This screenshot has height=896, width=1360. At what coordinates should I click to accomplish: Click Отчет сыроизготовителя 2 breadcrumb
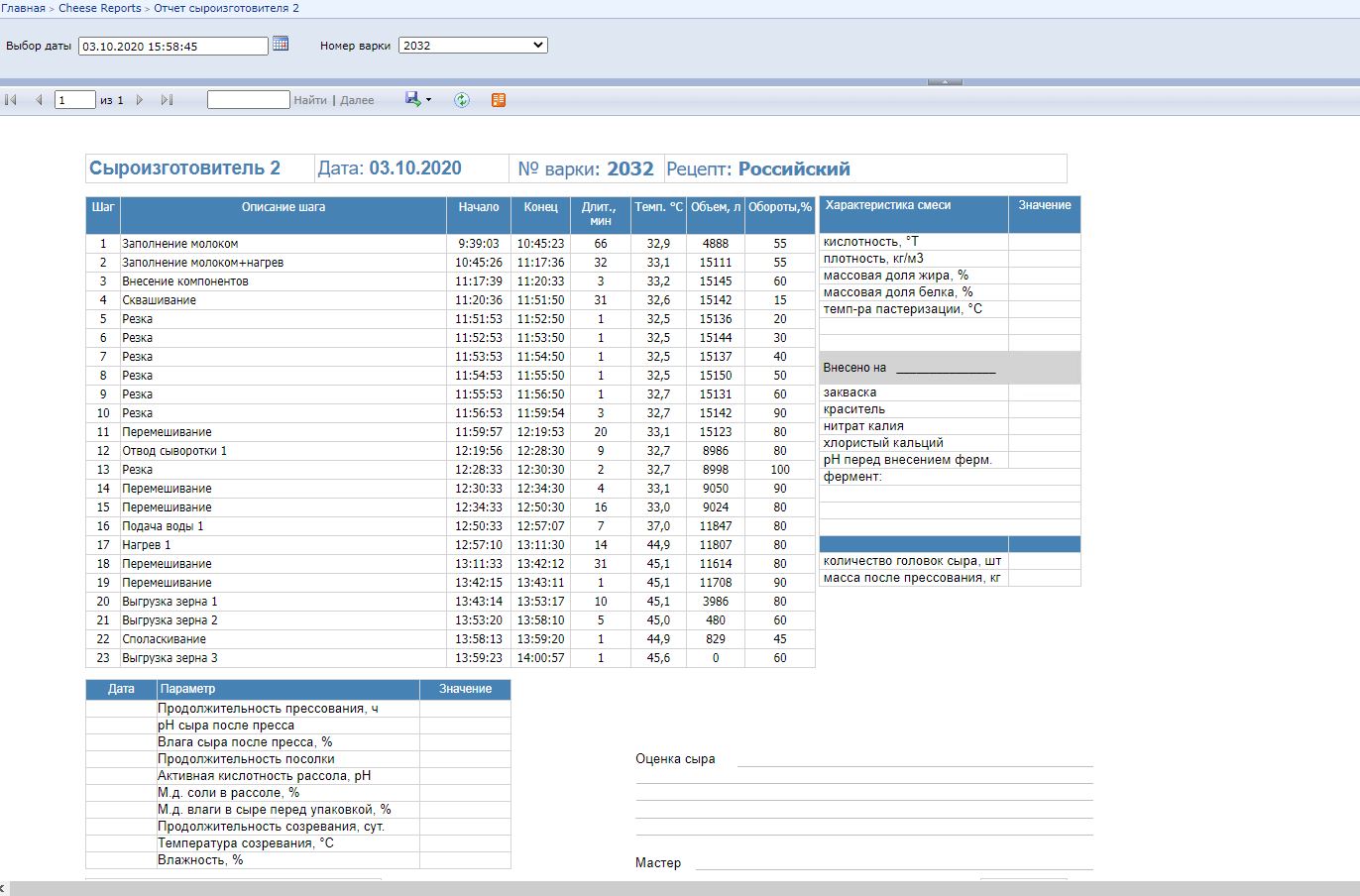226,8
